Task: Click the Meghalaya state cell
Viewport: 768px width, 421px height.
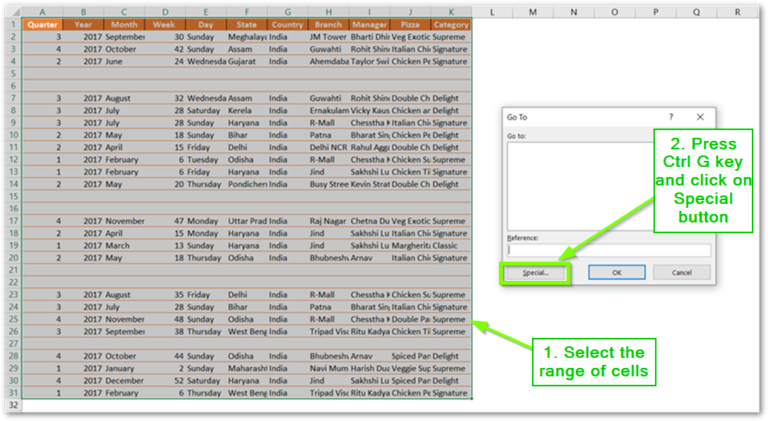Action: (246, 37)
